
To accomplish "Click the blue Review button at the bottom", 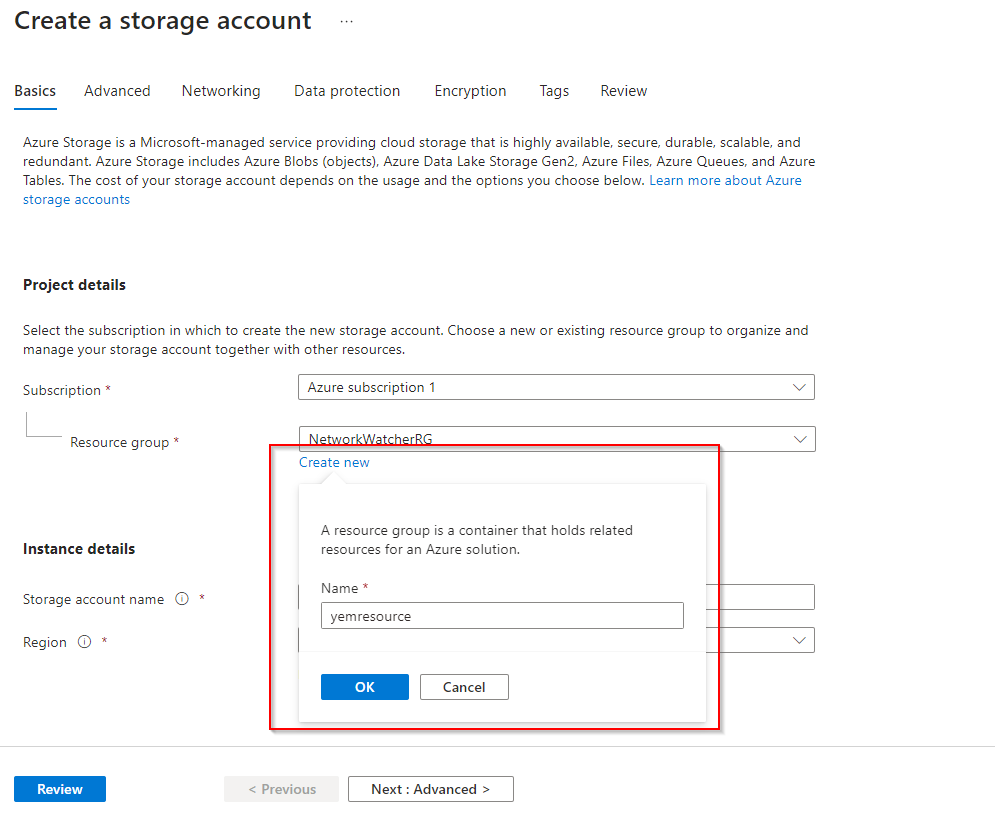I will 60,789.
